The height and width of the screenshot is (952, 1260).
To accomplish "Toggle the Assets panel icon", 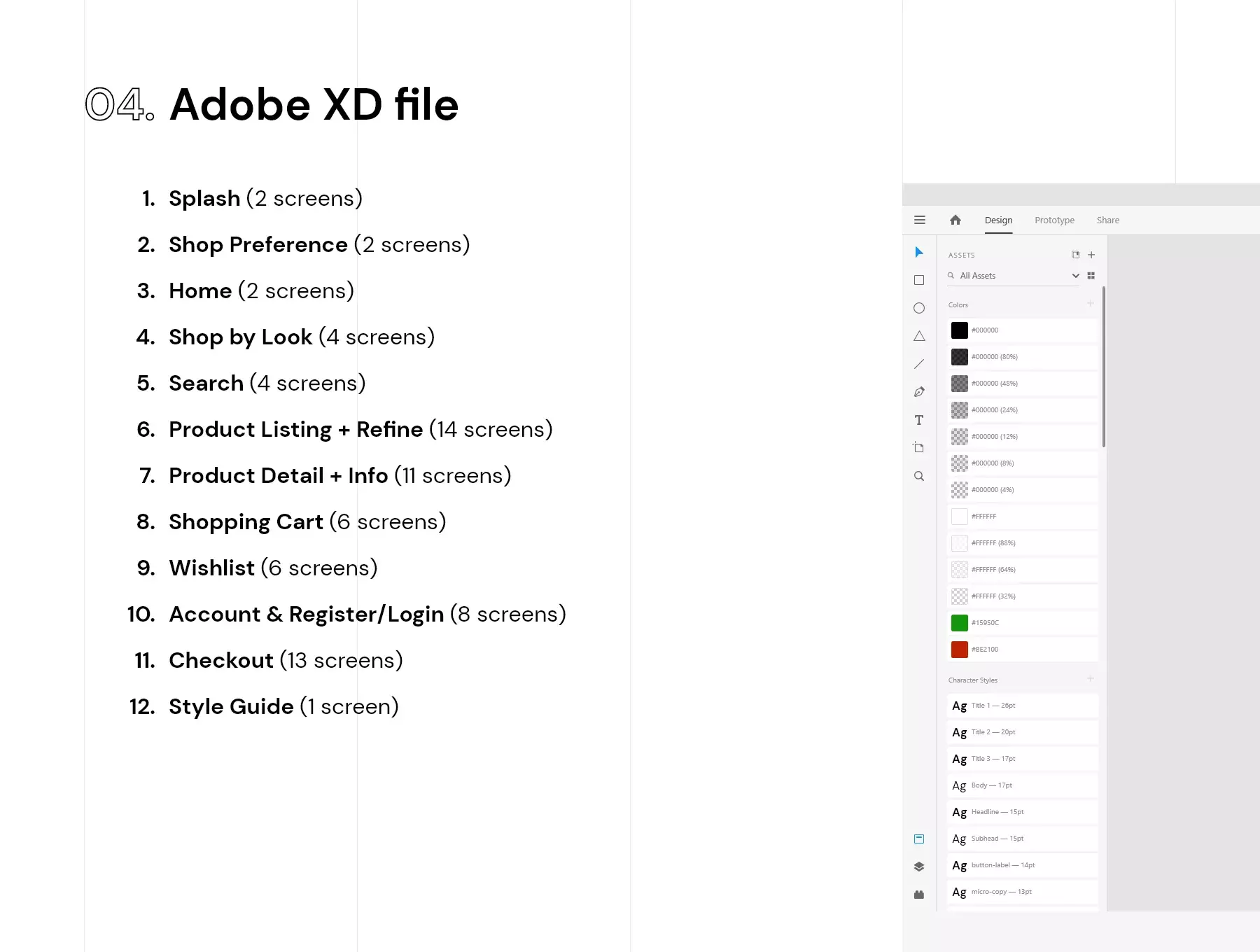I will tap(919, 839).
